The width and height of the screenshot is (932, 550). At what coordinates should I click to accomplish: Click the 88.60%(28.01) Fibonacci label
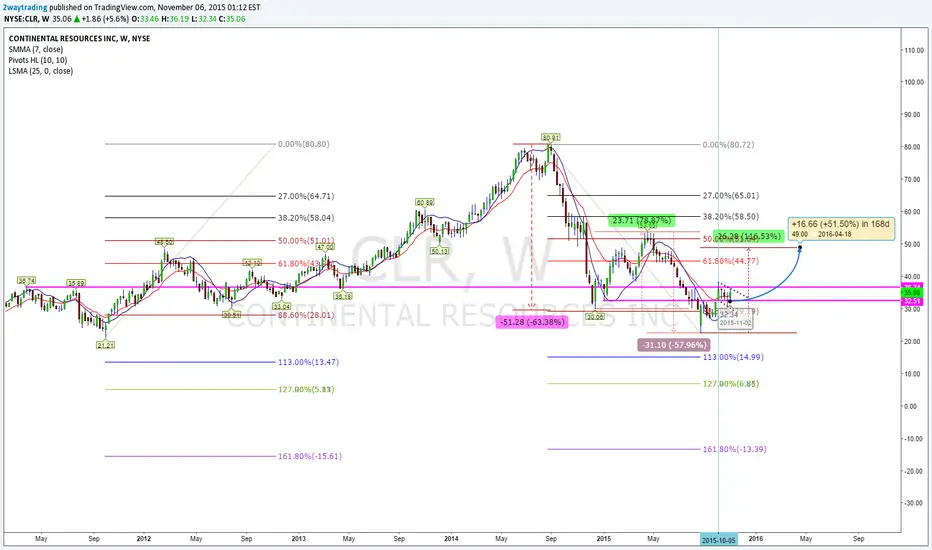click(306, 315)
